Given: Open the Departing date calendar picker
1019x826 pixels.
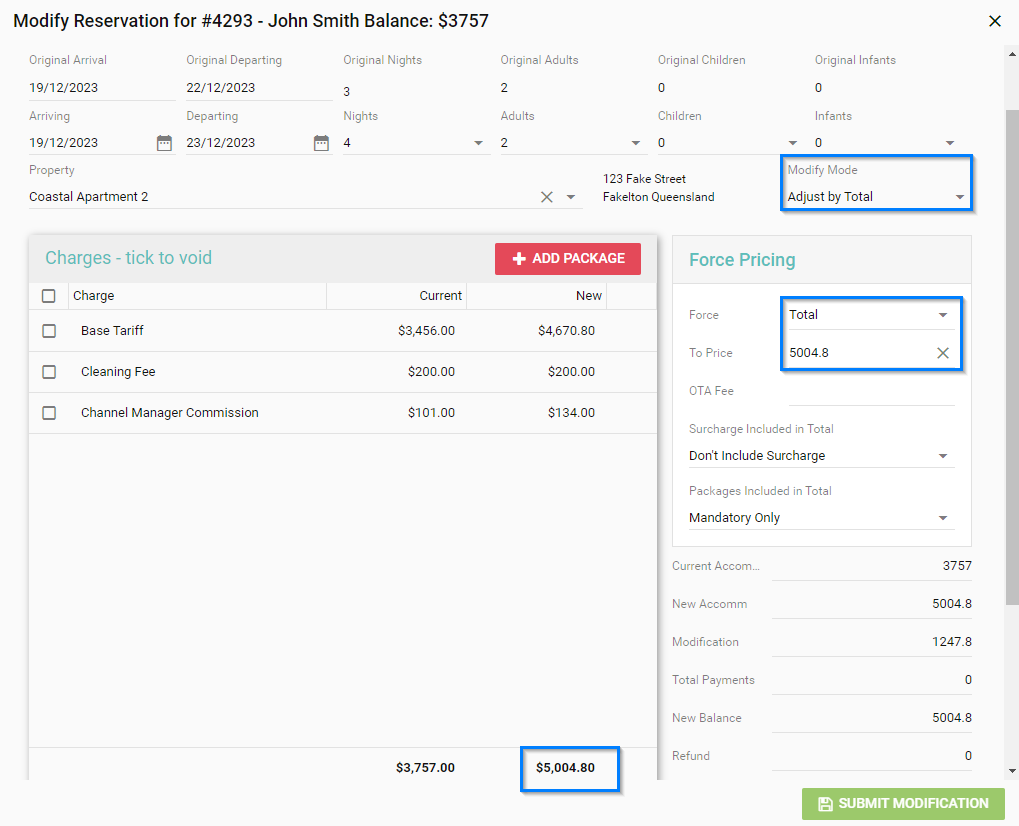Looking at the screenshot, I should (x=321, y=143).
